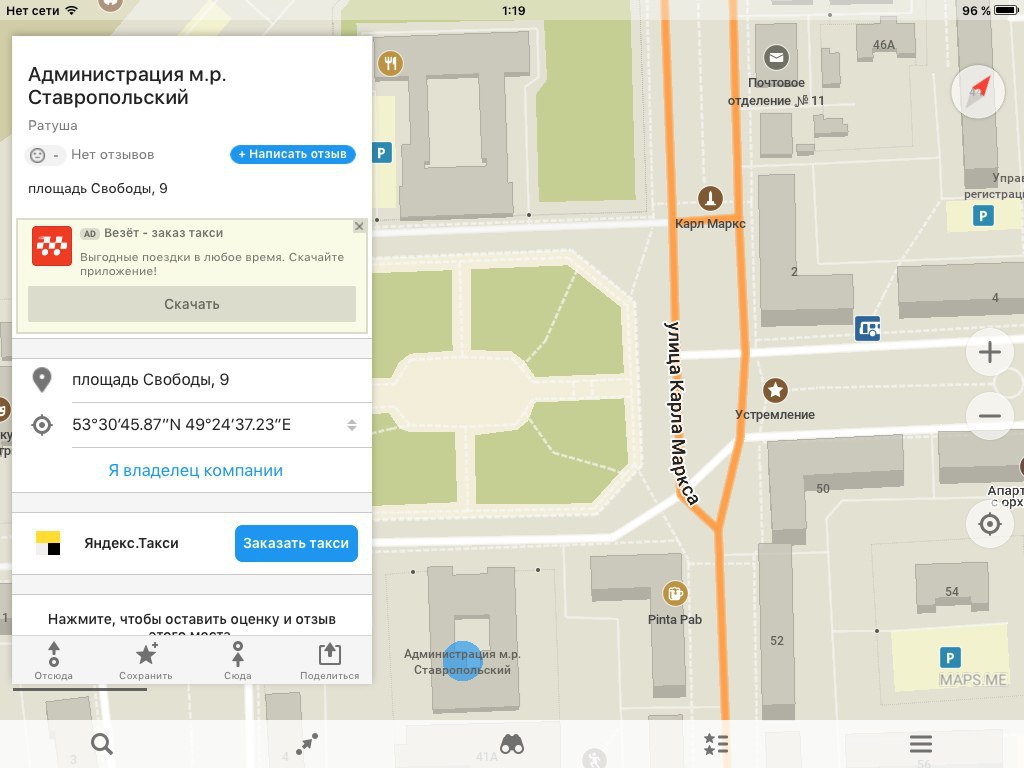
Task: Select parking icon near top-right Управ
Action: [x=983, y=216]
